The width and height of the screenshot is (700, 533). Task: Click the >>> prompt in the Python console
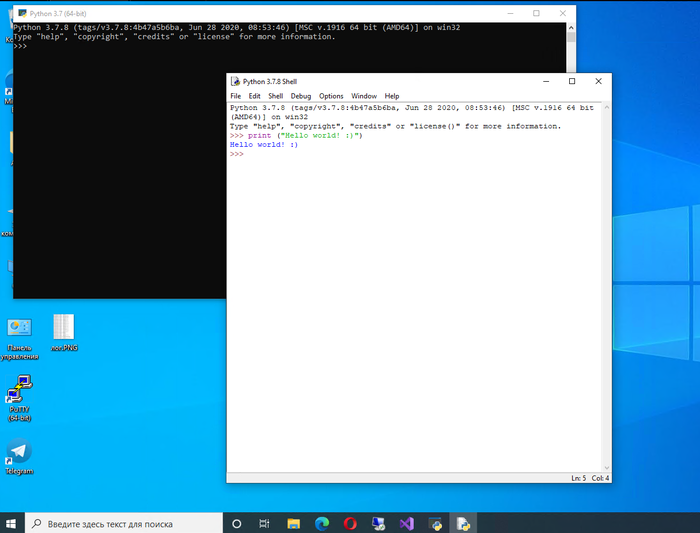pos(20,46)
